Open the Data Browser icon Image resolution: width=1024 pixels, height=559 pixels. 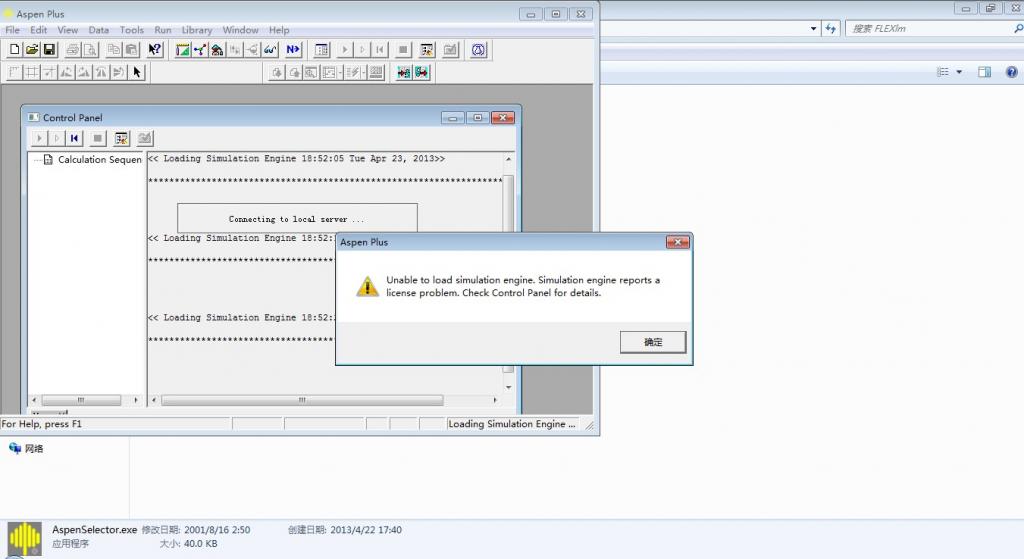[321, 50]
